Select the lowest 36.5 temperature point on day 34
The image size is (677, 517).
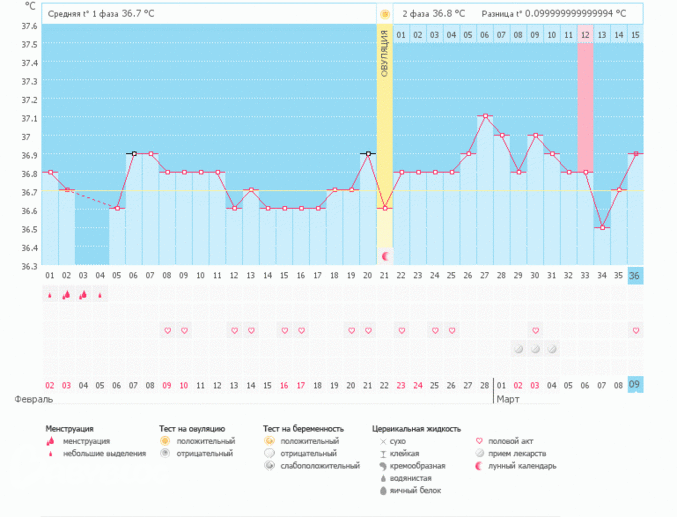[x=602, y=228]
